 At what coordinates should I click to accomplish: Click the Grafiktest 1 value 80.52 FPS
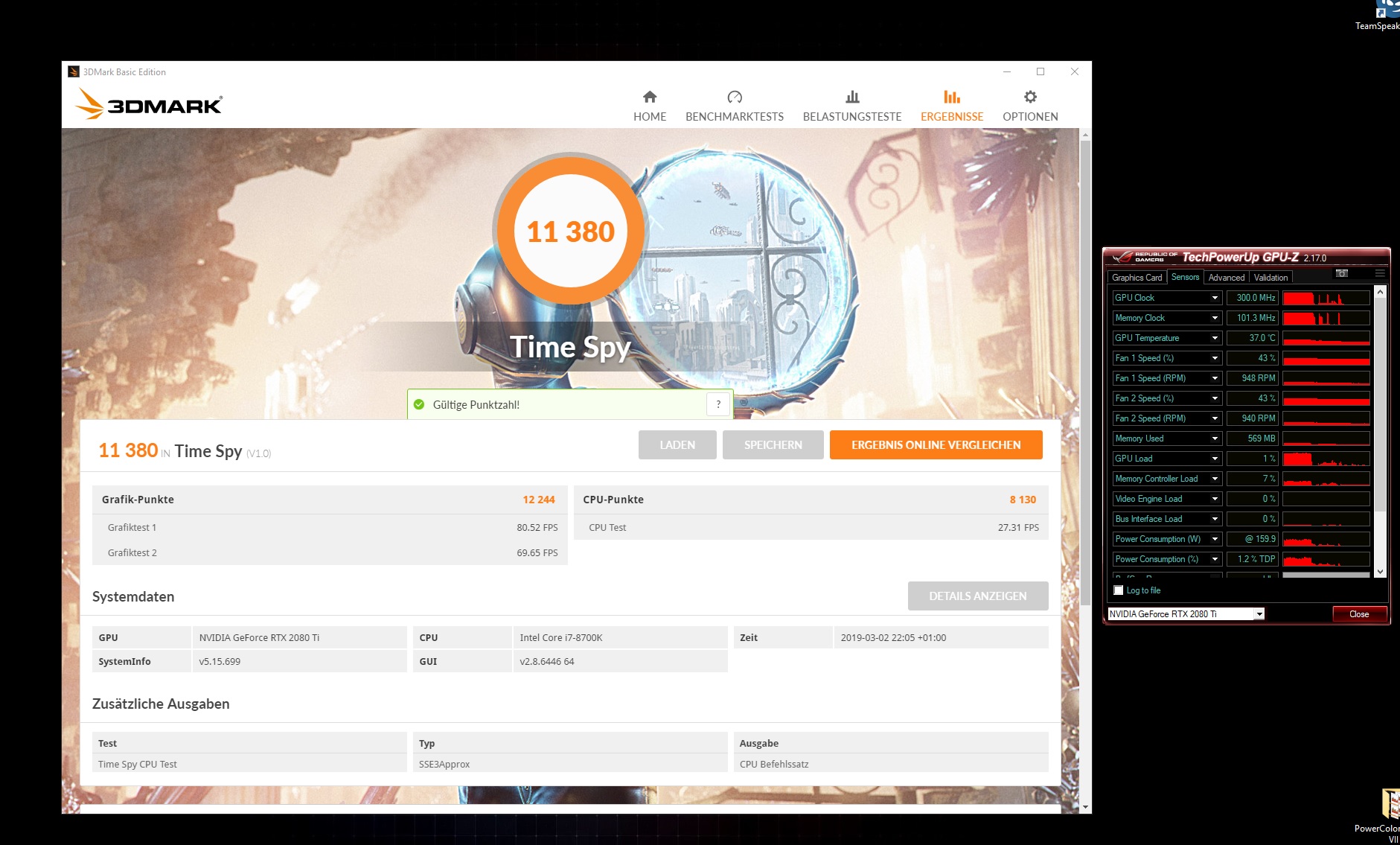[x=537, y=527]
